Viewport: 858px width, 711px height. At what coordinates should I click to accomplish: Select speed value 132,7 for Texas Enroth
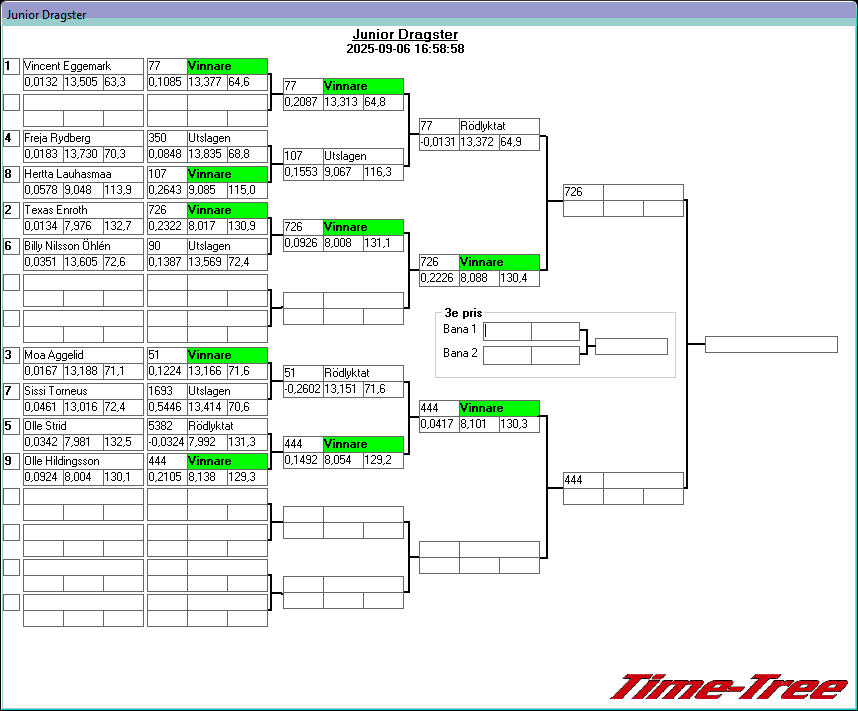123,226
